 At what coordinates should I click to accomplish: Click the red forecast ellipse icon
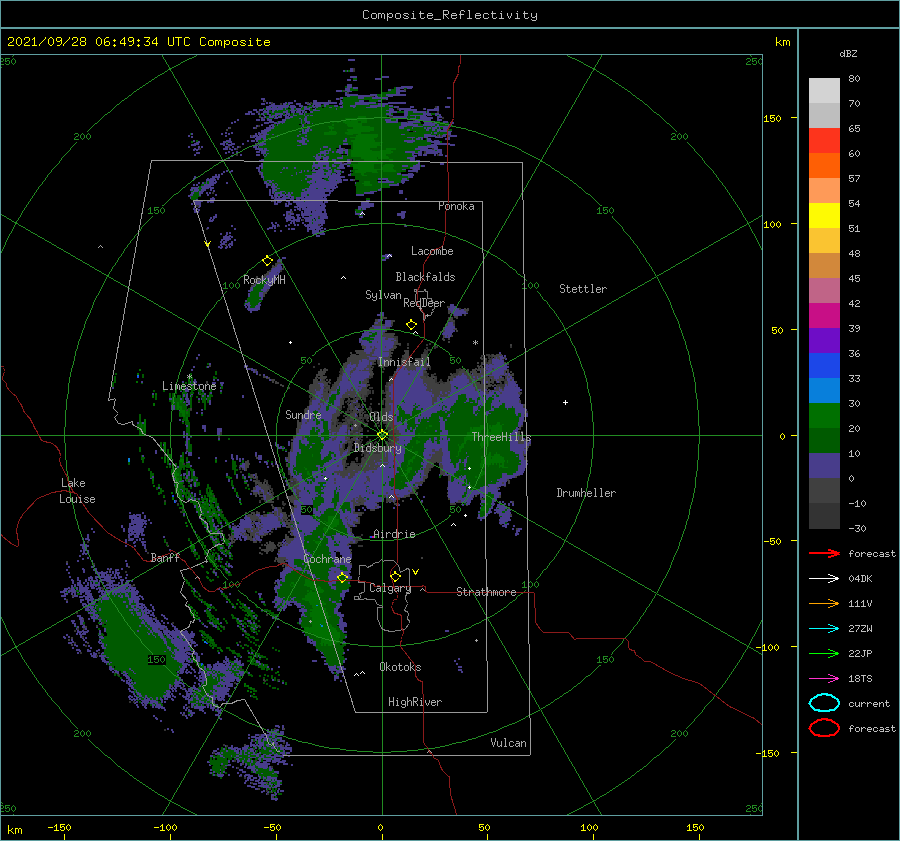824,728
